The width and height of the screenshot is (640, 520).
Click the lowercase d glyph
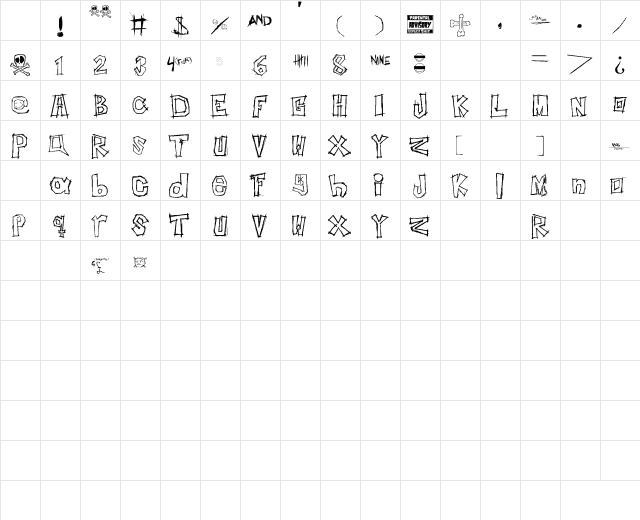point(180,185)
